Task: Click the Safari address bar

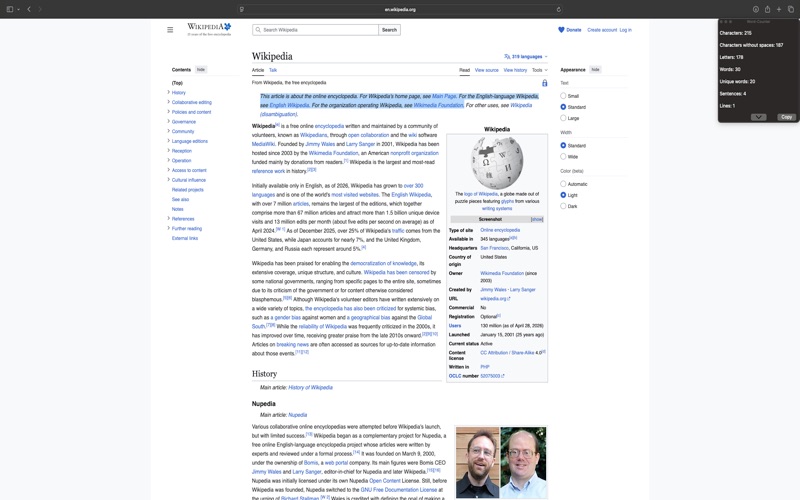Action: 400,9
